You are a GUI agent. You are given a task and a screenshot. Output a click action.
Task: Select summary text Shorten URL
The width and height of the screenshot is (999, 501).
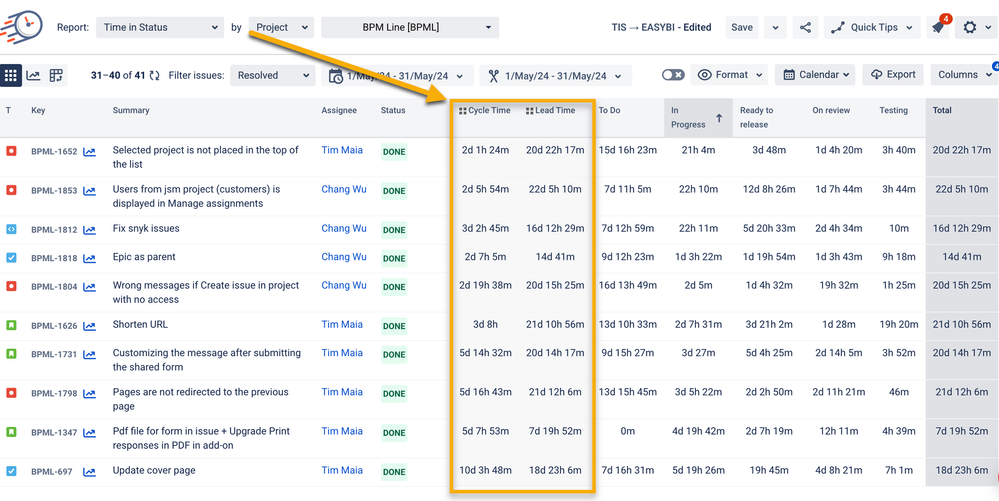pyautogui.click(x=140, y=324)
